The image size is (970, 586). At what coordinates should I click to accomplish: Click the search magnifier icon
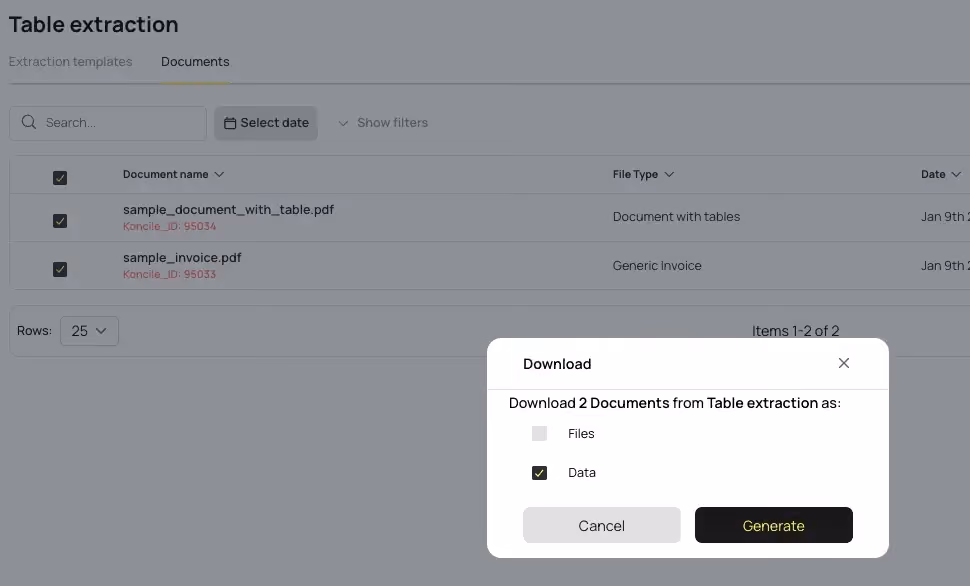point(28,122)
